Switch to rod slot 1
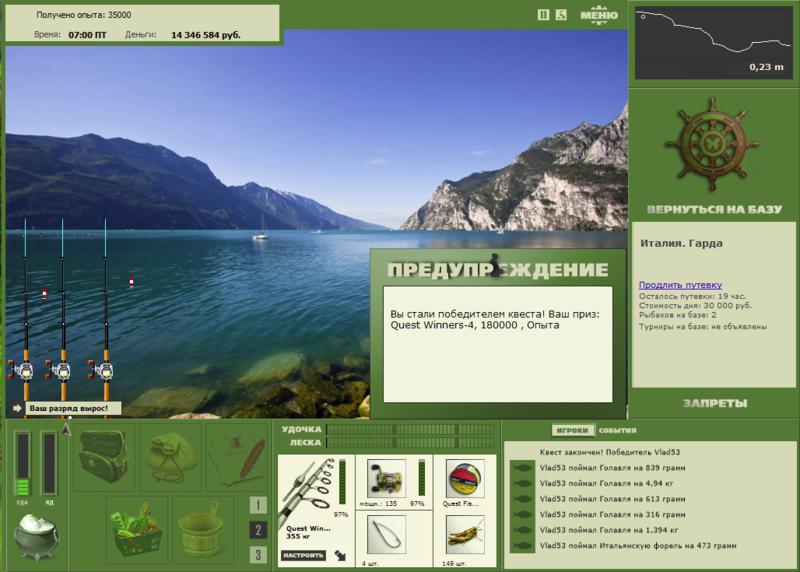Screen dimensions: 800x572 (258, 505)
